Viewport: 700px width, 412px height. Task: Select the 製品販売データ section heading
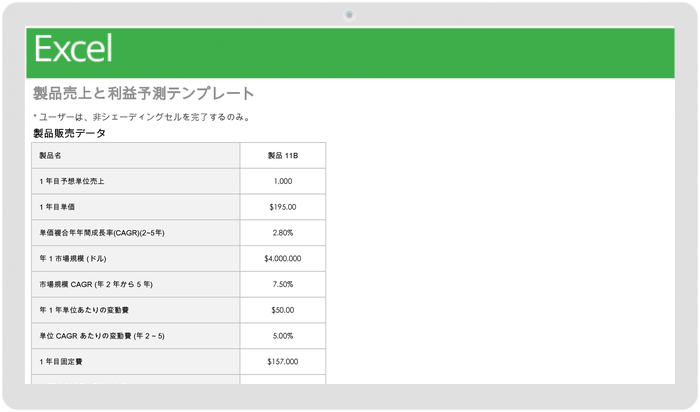coord(69,133)
